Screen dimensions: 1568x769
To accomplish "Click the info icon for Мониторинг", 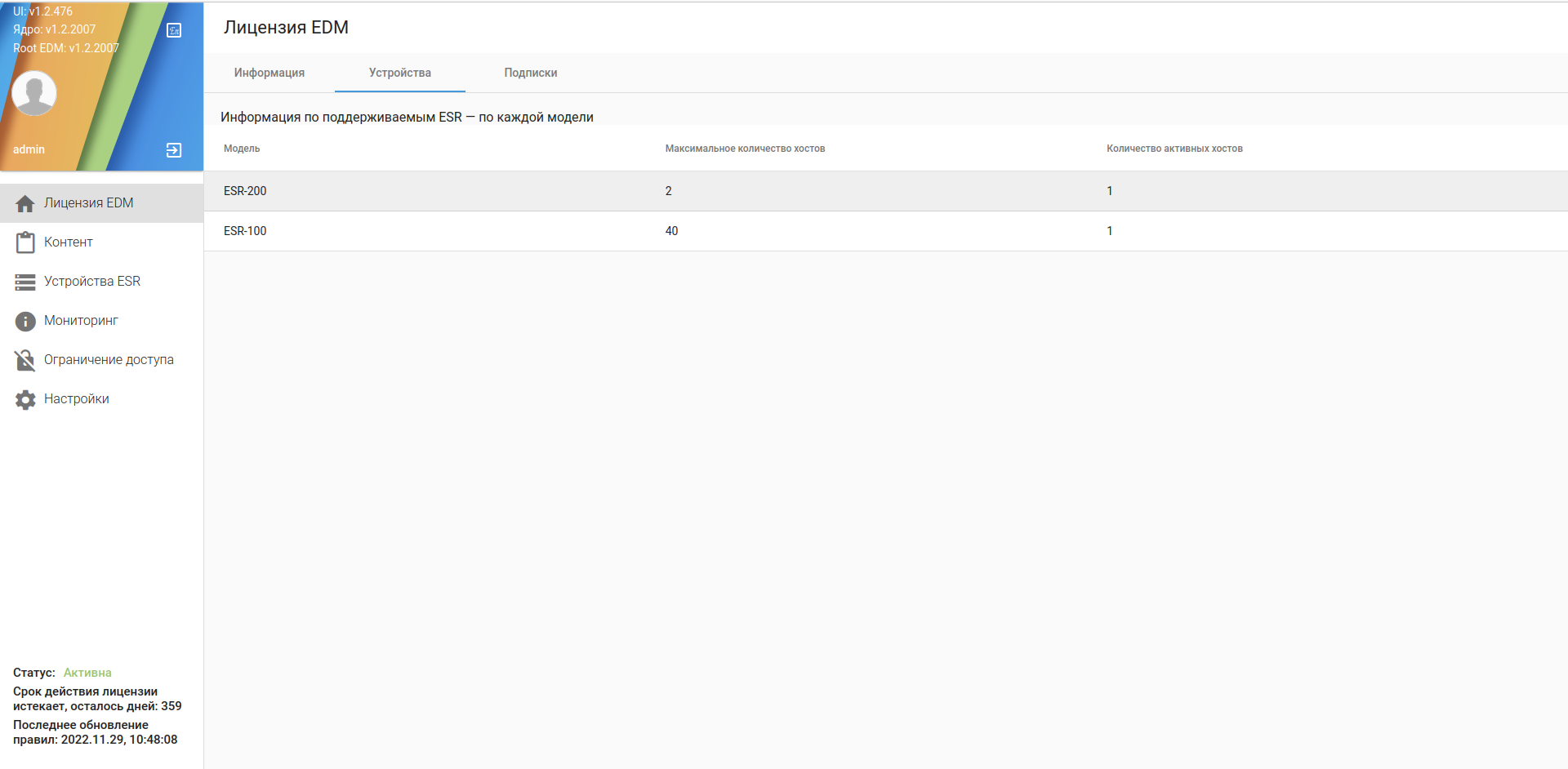I will click(x=25, y=321).
